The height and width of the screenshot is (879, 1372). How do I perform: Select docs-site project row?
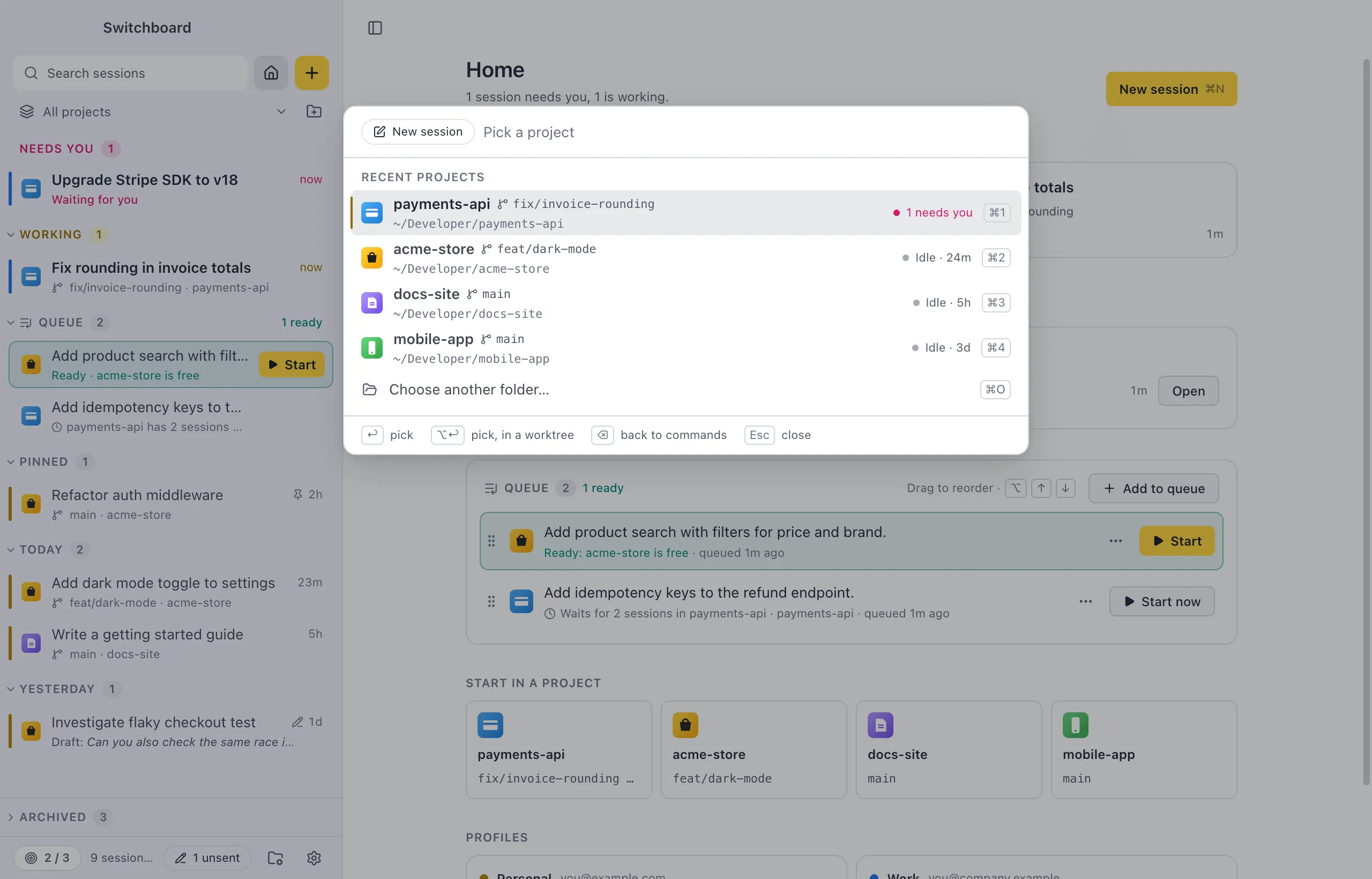pos(685,302)
